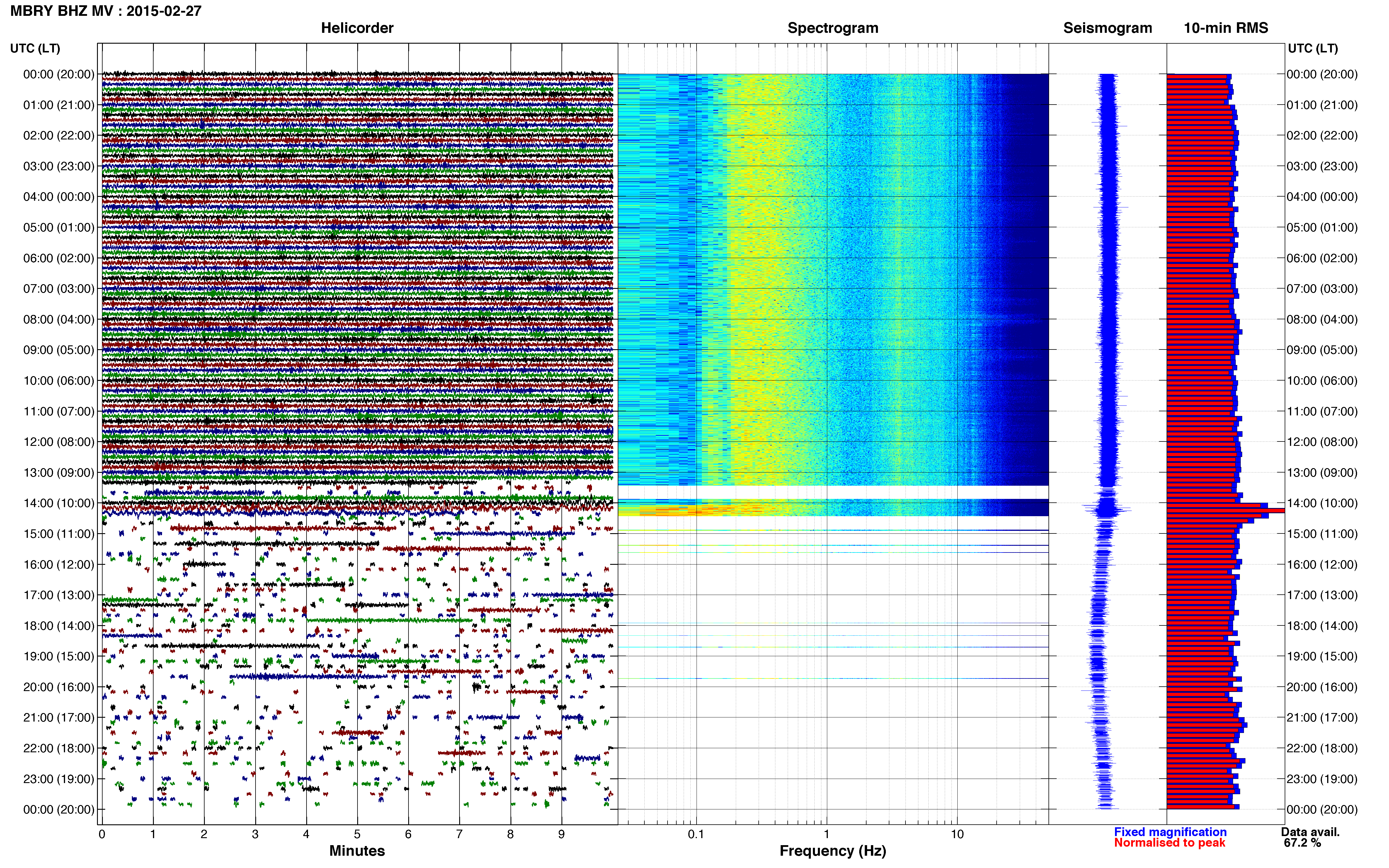
Task: Click the 'MBRY BHZ MV : 2015-02-27' title
Action: coord(106,11)
